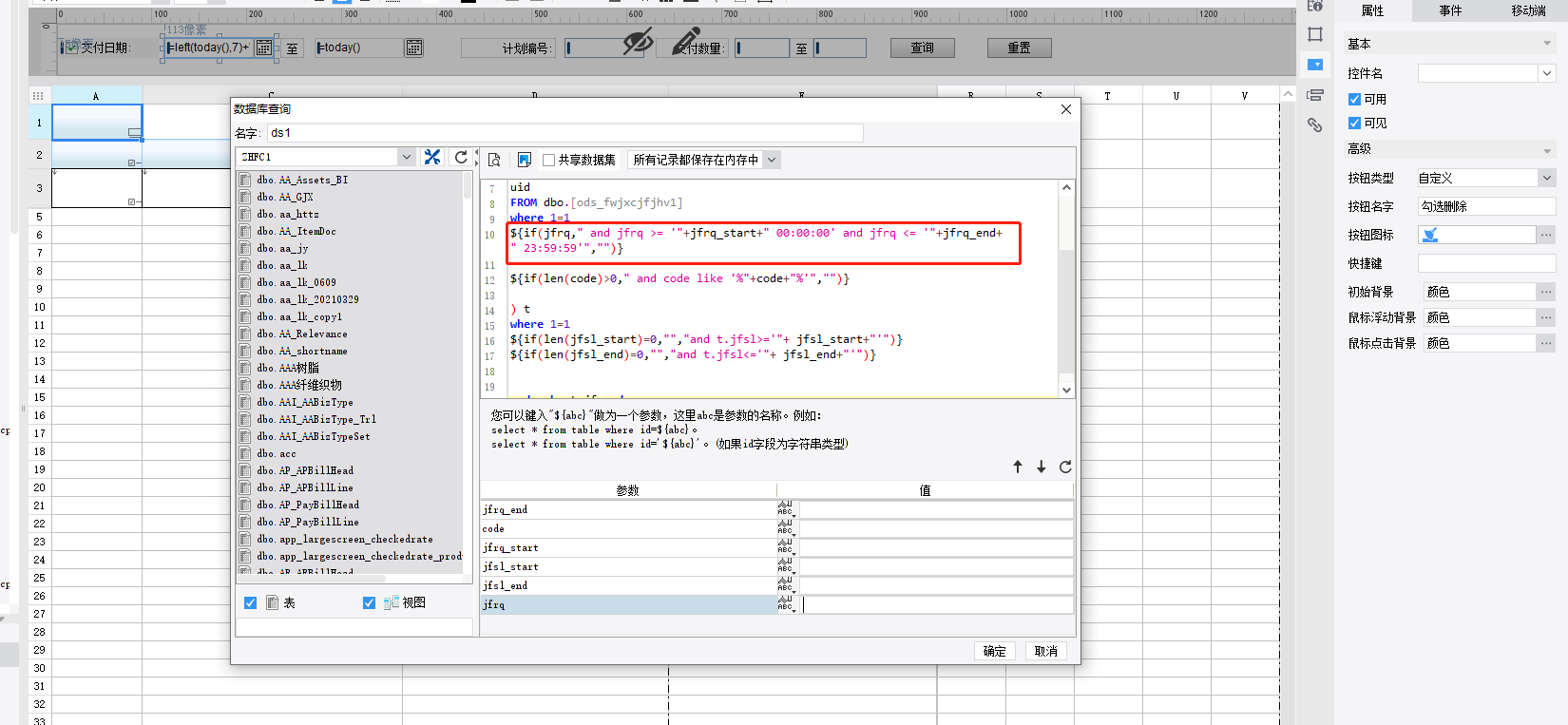Select row header 14 in spreadsheet
The image size is (1568, 725).
[x=39, y=379]
